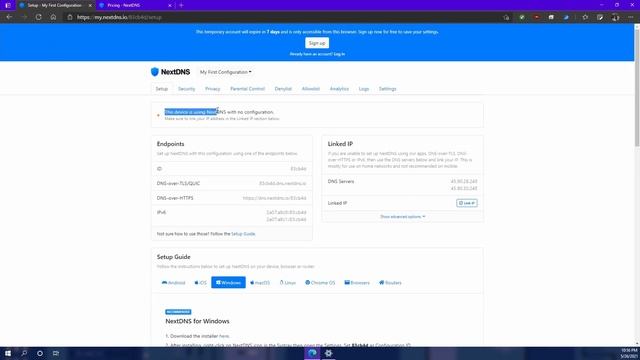
Task: Select the Linux setup guide tab
Action: click(x=288, y=282)
